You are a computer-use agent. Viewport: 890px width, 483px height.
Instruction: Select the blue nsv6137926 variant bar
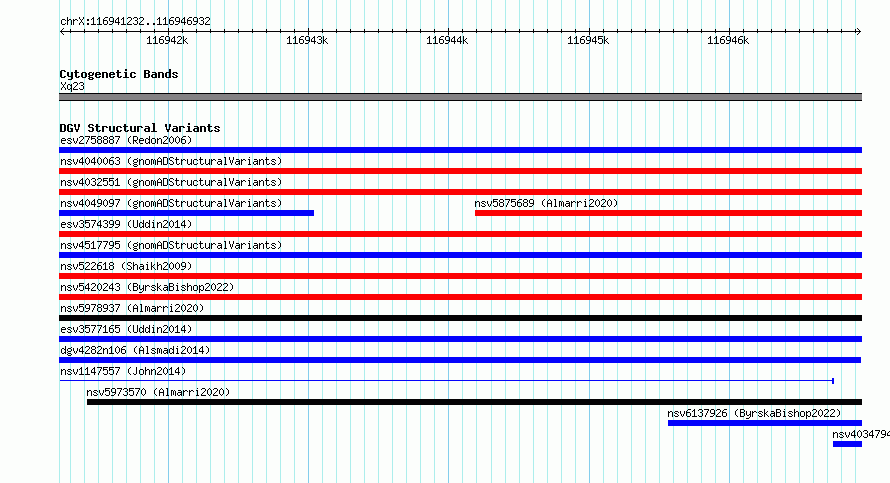(x=765, y=423)
